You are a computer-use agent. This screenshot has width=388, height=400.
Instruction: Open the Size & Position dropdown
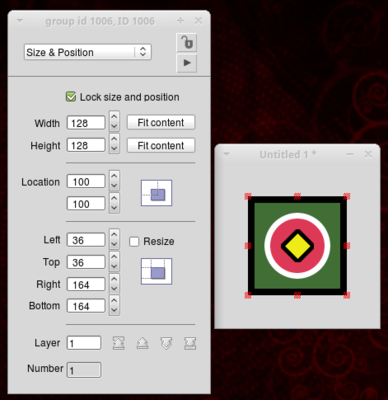[x=88, y=52]
